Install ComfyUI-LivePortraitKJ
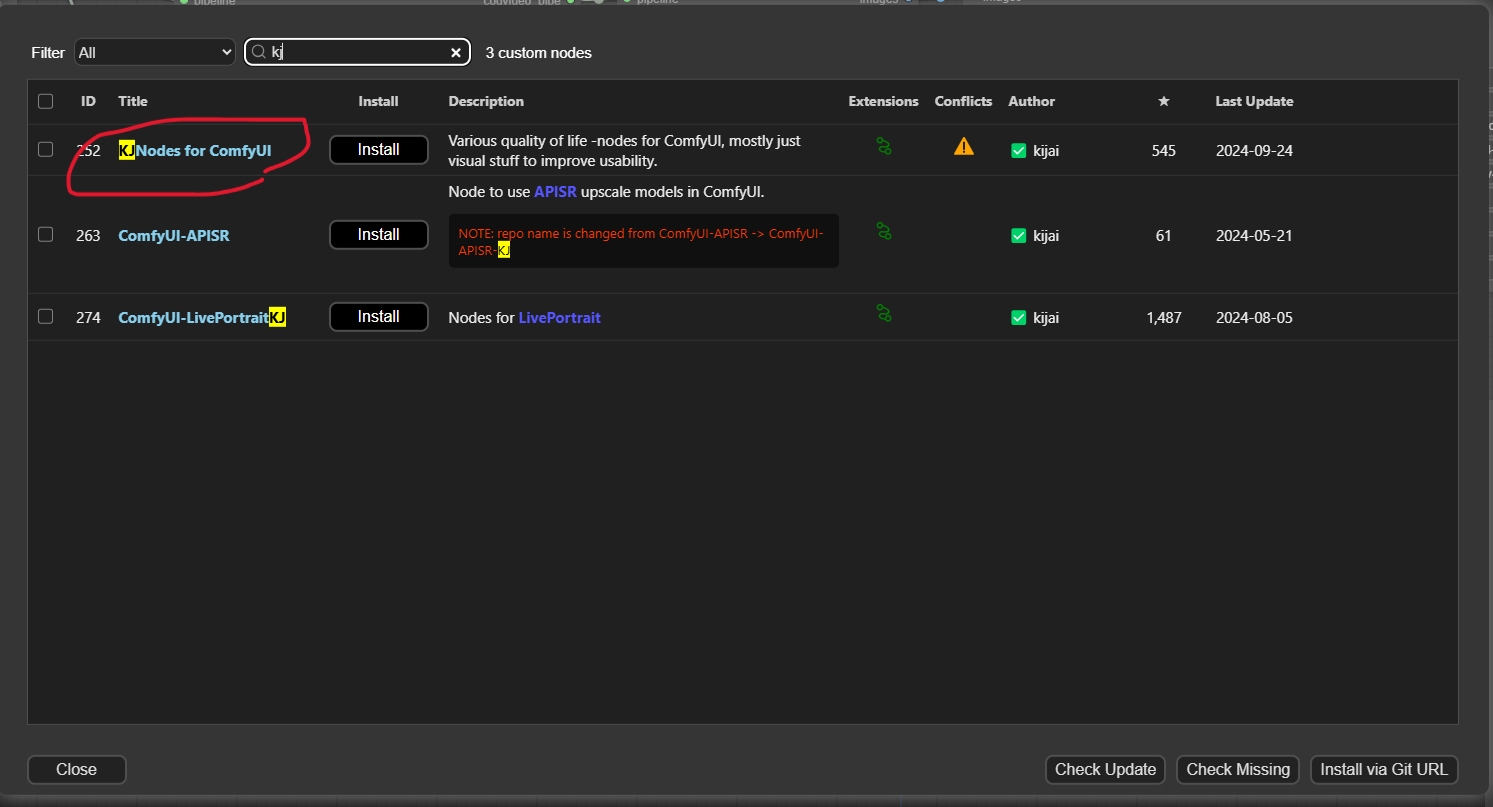Viewport: 1493px width, 807px height. point(379,316)
